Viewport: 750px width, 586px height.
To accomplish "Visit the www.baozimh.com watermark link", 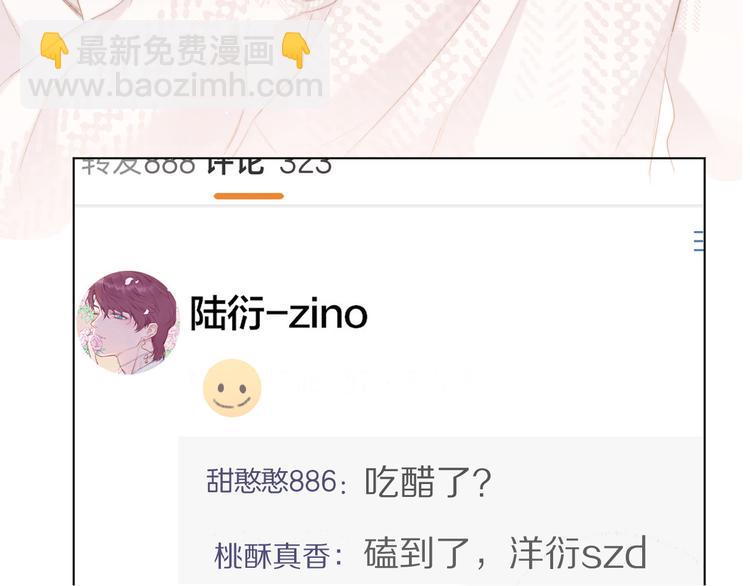I will pyautogui.click(x=176, y=86).
